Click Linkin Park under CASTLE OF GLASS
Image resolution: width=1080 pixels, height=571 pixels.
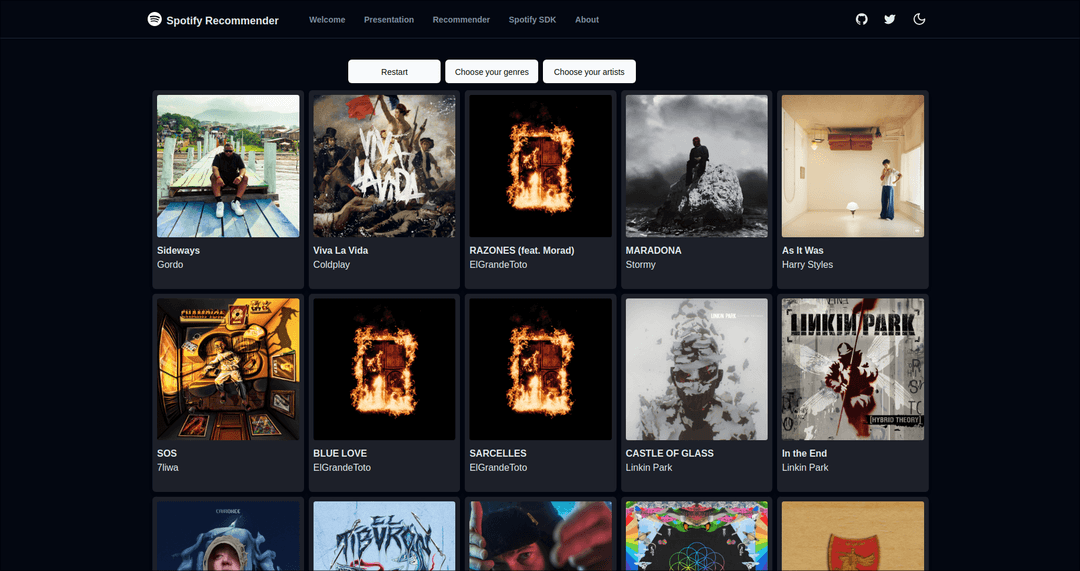[x=649, y=468]
